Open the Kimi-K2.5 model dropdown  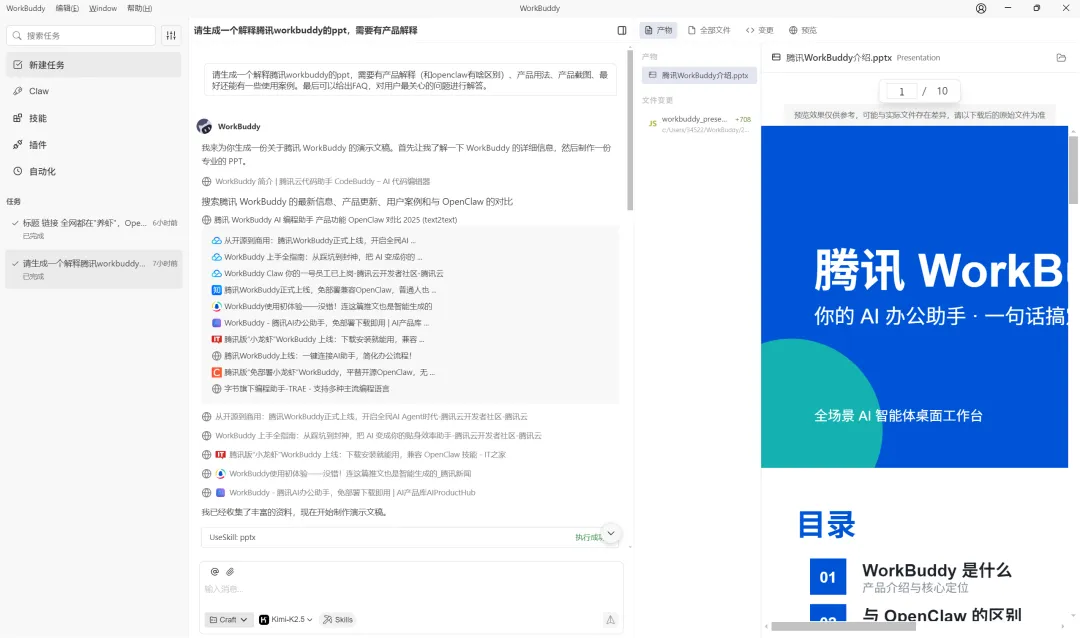(286, 619)
